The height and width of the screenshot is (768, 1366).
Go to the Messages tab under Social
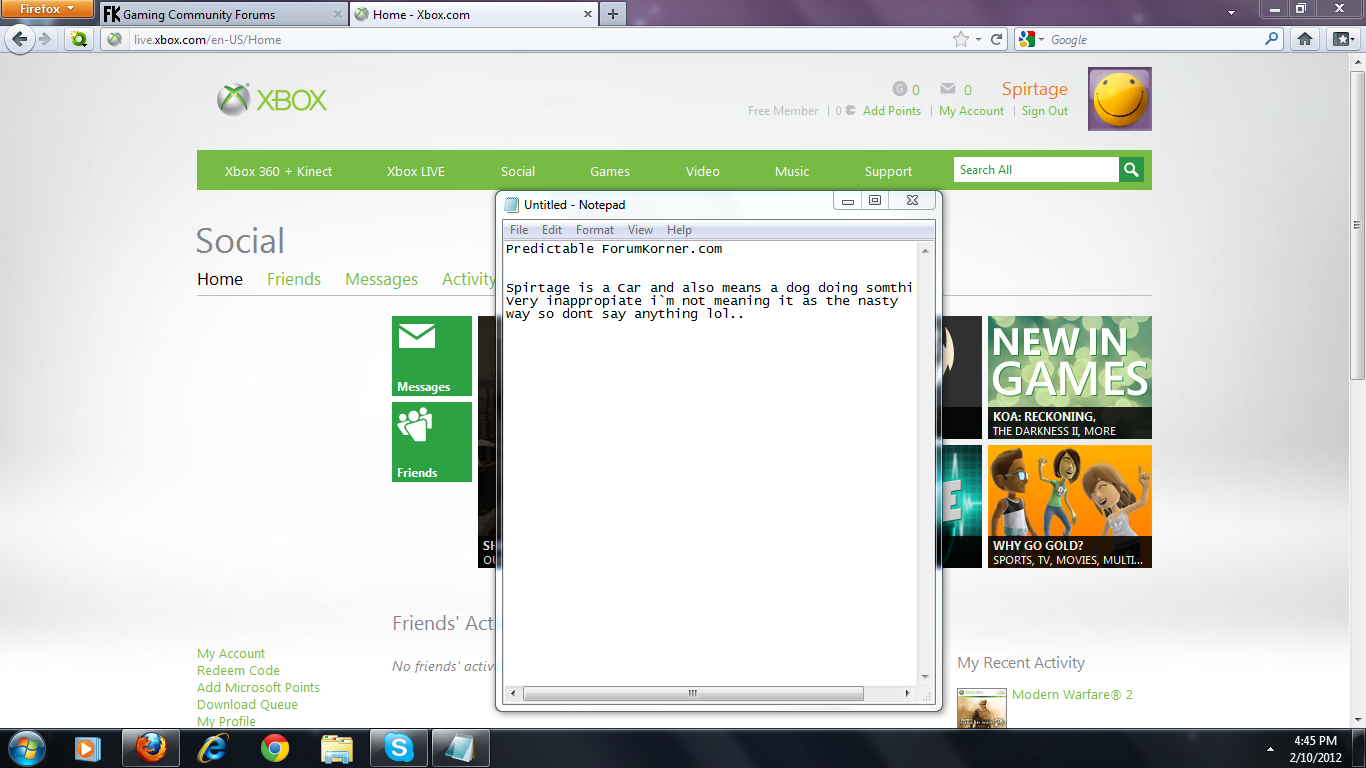[381, 279]
